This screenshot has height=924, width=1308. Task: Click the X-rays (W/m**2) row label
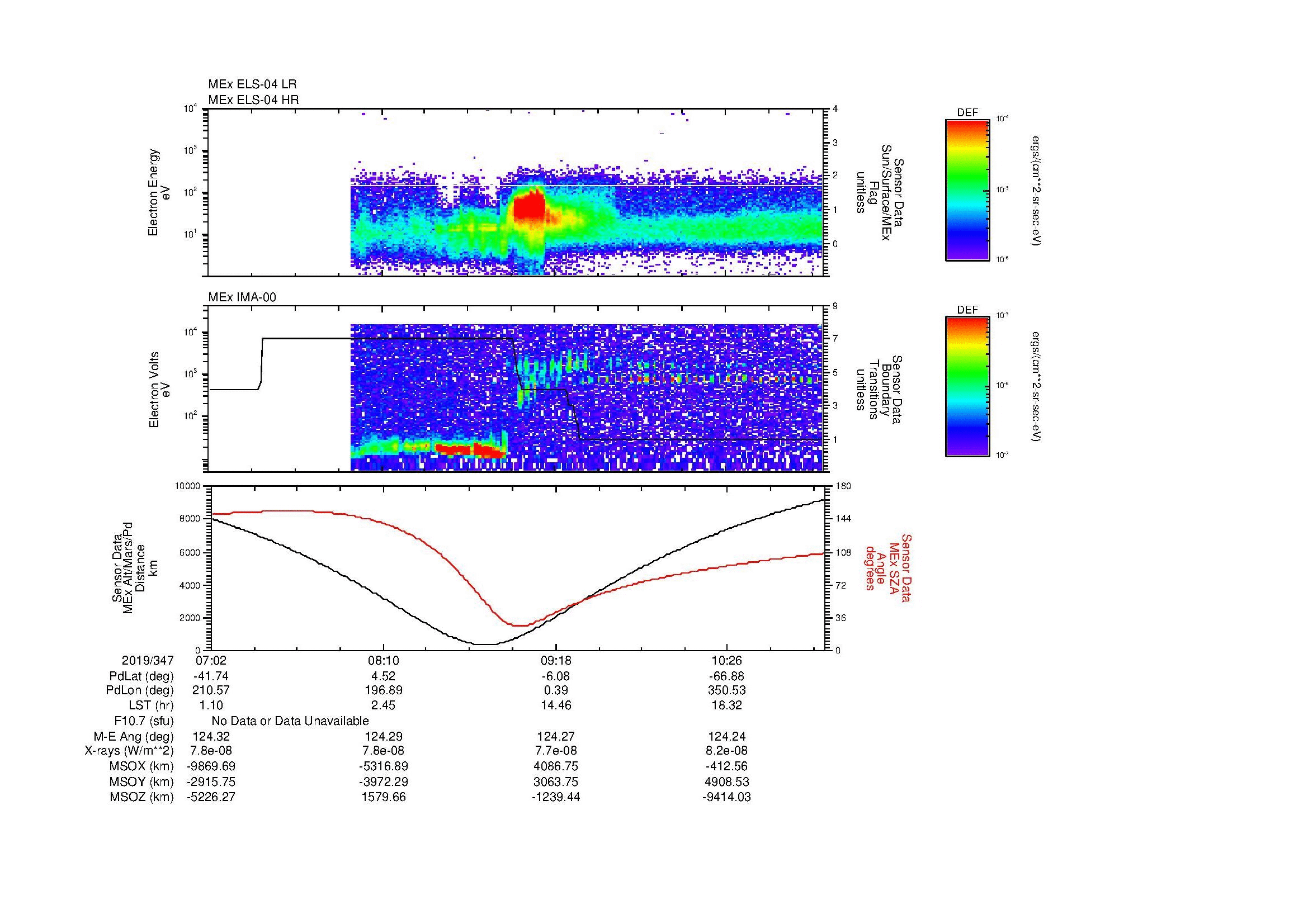pyautogui.click(x=129, y=751)
